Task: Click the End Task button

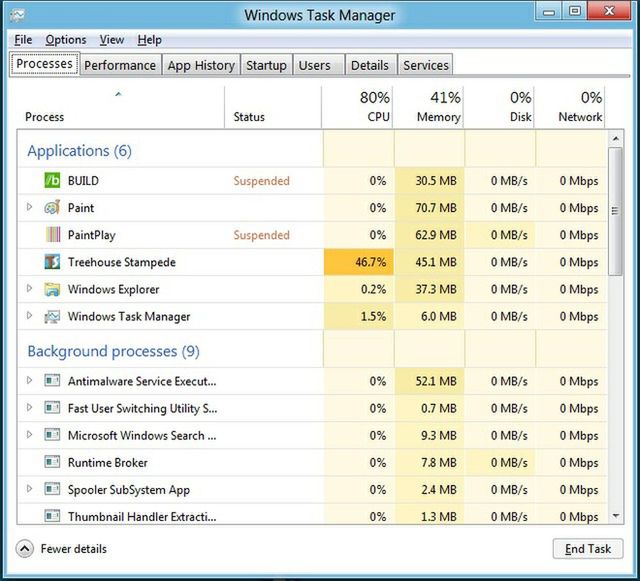Action: click(x=588, y=549)
